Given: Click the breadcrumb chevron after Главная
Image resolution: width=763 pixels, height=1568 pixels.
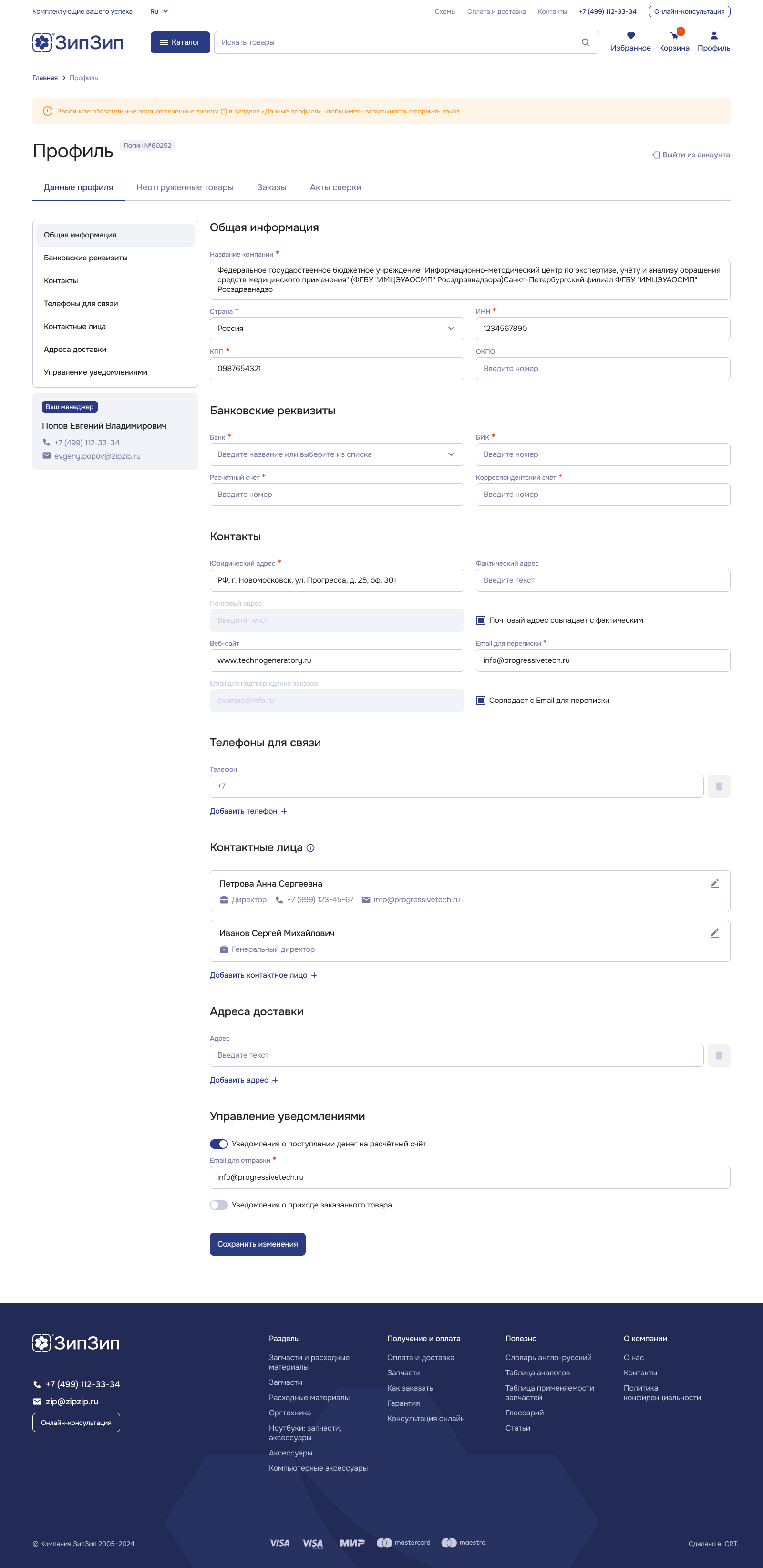Looking at the screenshot, I should click(x=63, y=78).
